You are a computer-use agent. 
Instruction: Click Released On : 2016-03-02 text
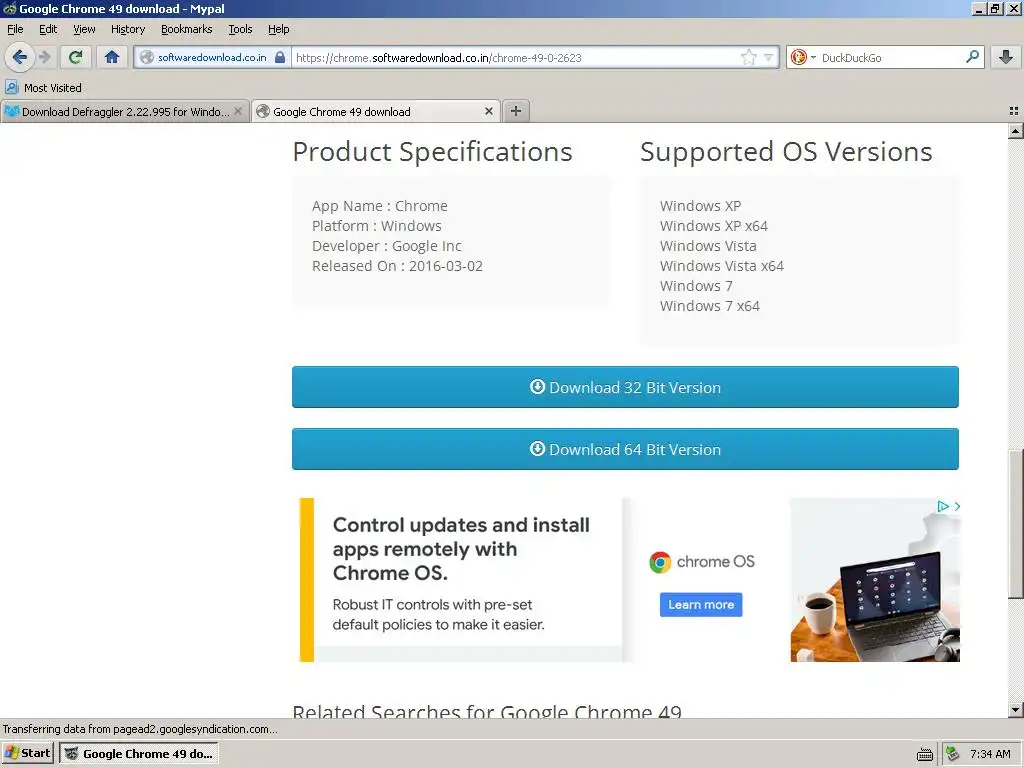point(397,266)
